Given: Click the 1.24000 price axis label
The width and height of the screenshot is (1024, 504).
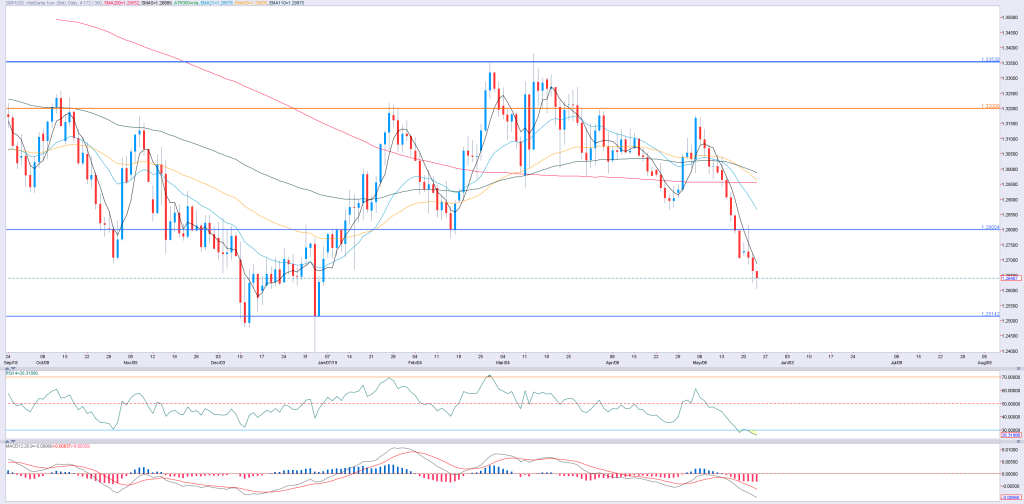Looking at the screenshot, I should pyautogui.click(x=1011, y=351).
